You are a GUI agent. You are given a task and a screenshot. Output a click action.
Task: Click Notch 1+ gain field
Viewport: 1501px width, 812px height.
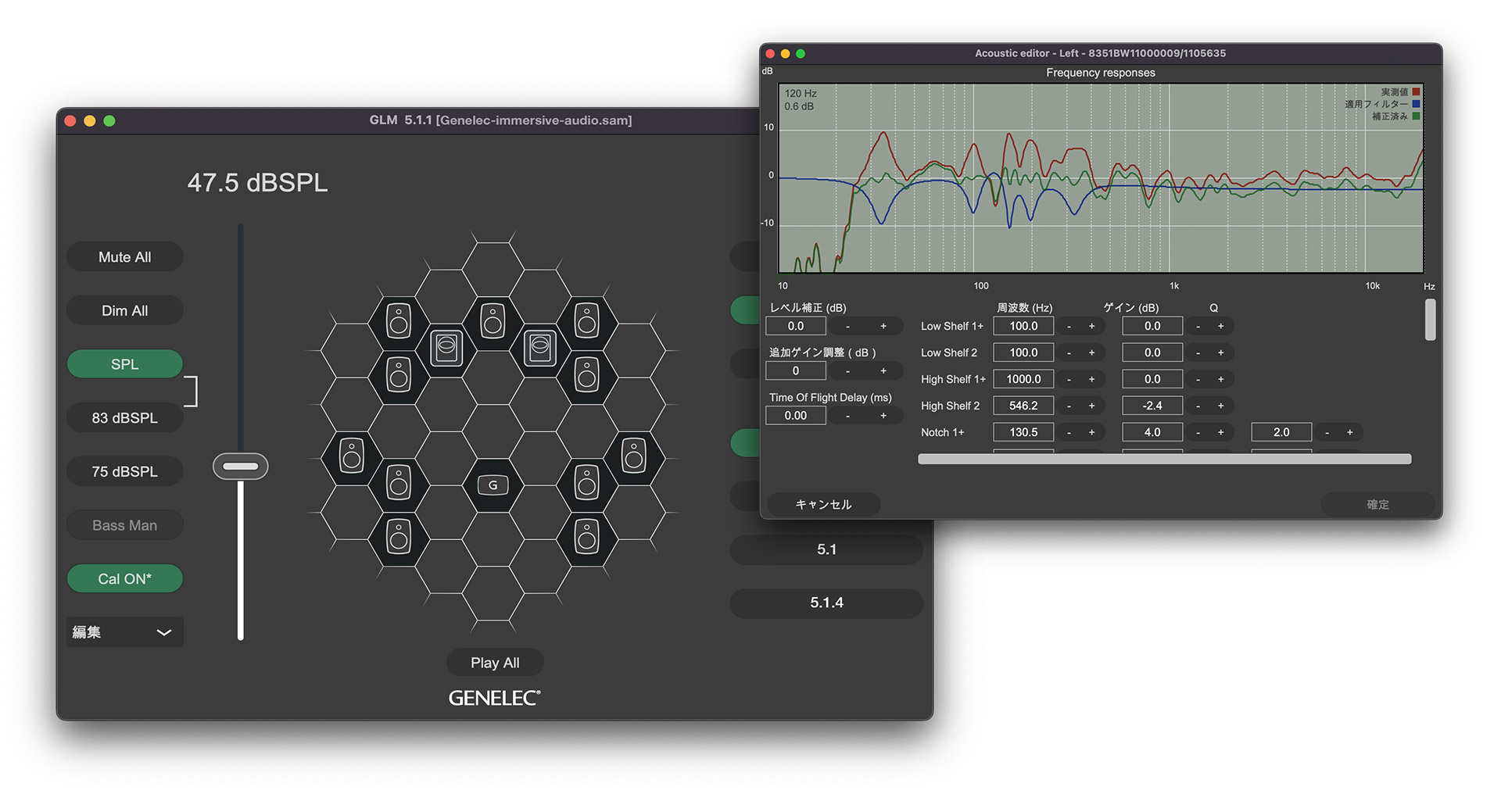[1152, 432]
